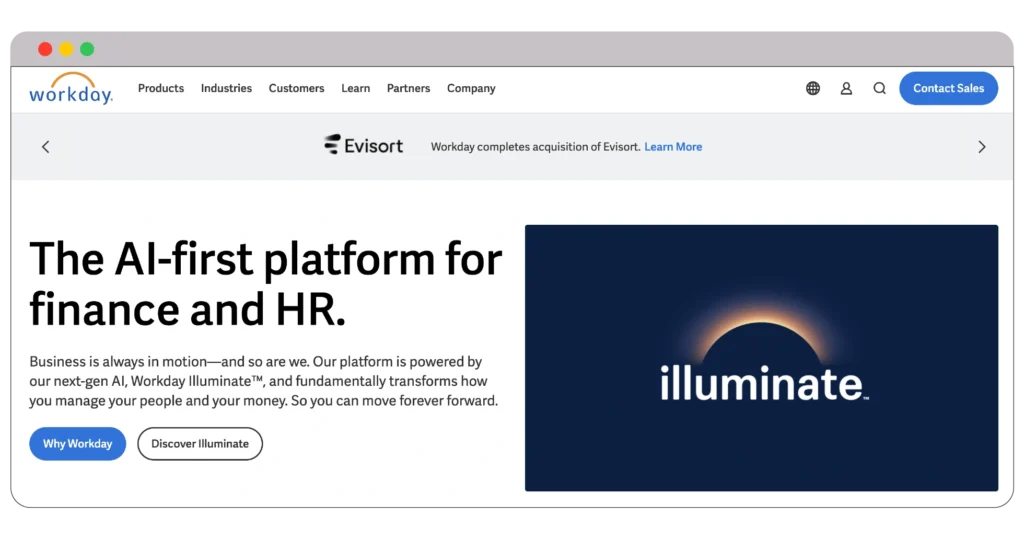Click the Why Workday button
The height and width of the screenshot is (539, 1024).
[x=78, y=444]
